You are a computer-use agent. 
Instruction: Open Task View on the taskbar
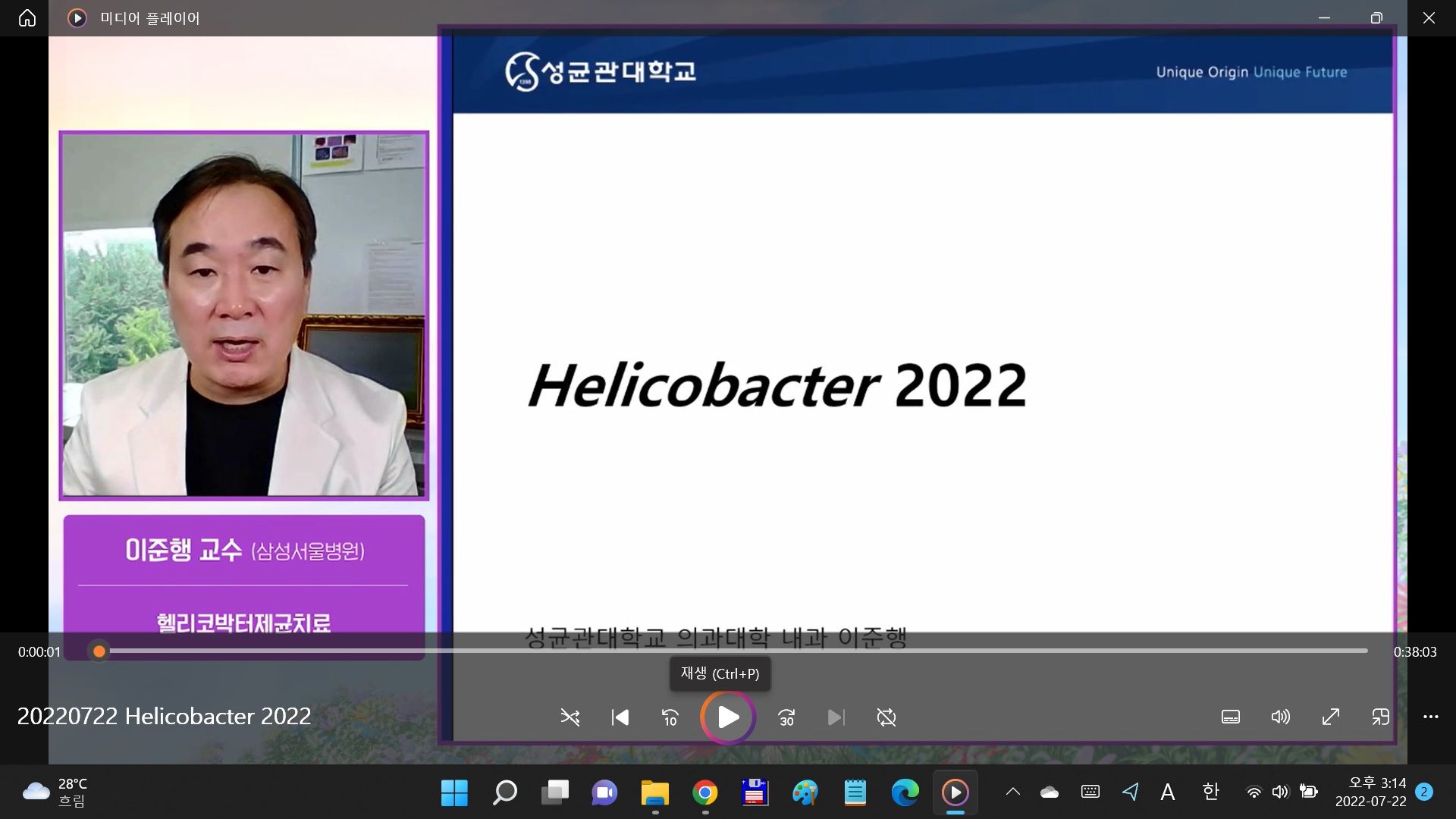(555, 792)
